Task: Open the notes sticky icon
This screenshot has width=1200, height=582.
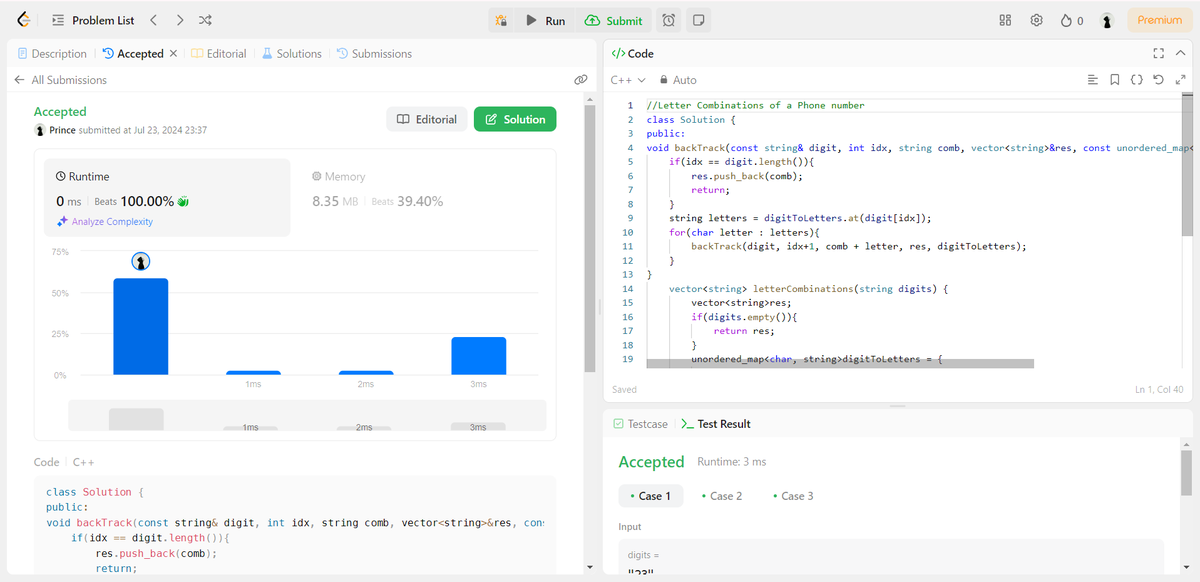Action: click(699, 20)
